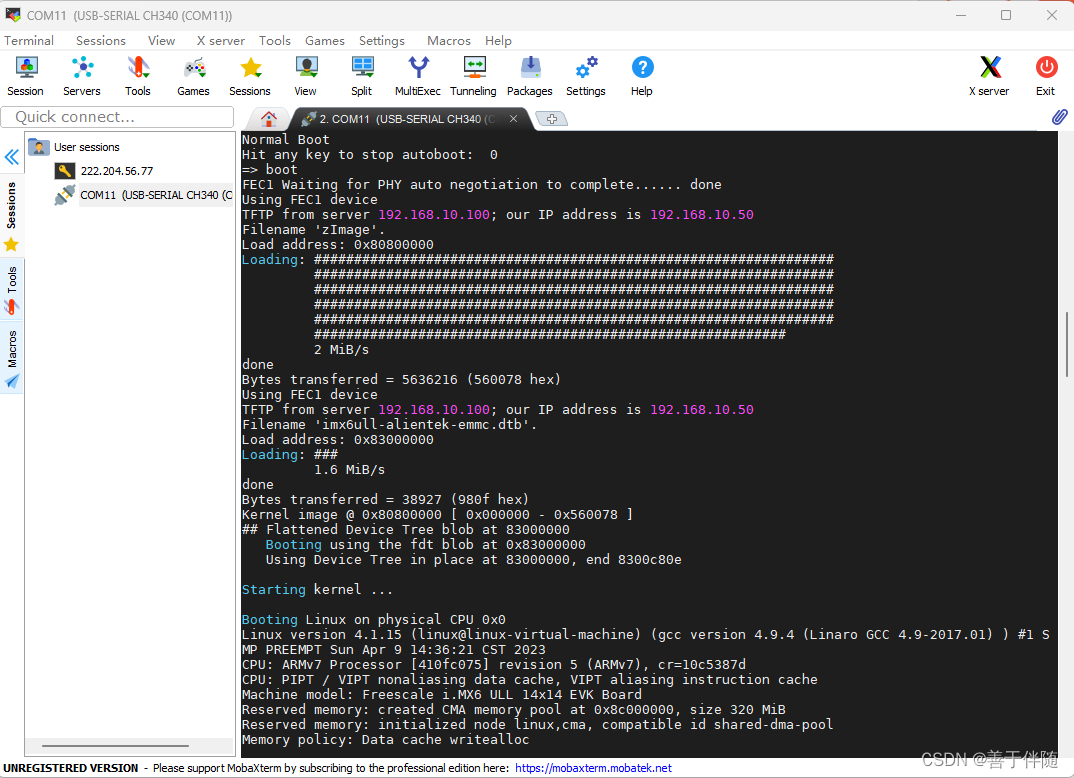The height and width of the screenshot is (778, 1074).
Task: Open the Sessions star toolbar icon
Action: coord(249,76)
